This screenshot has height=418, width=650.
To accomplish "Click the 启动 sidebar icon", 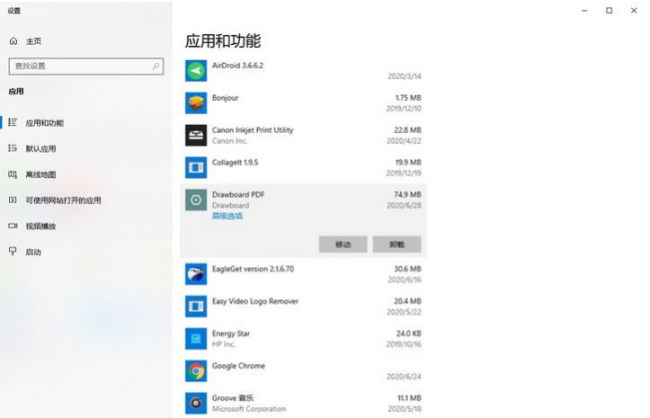I will [13, 251].
